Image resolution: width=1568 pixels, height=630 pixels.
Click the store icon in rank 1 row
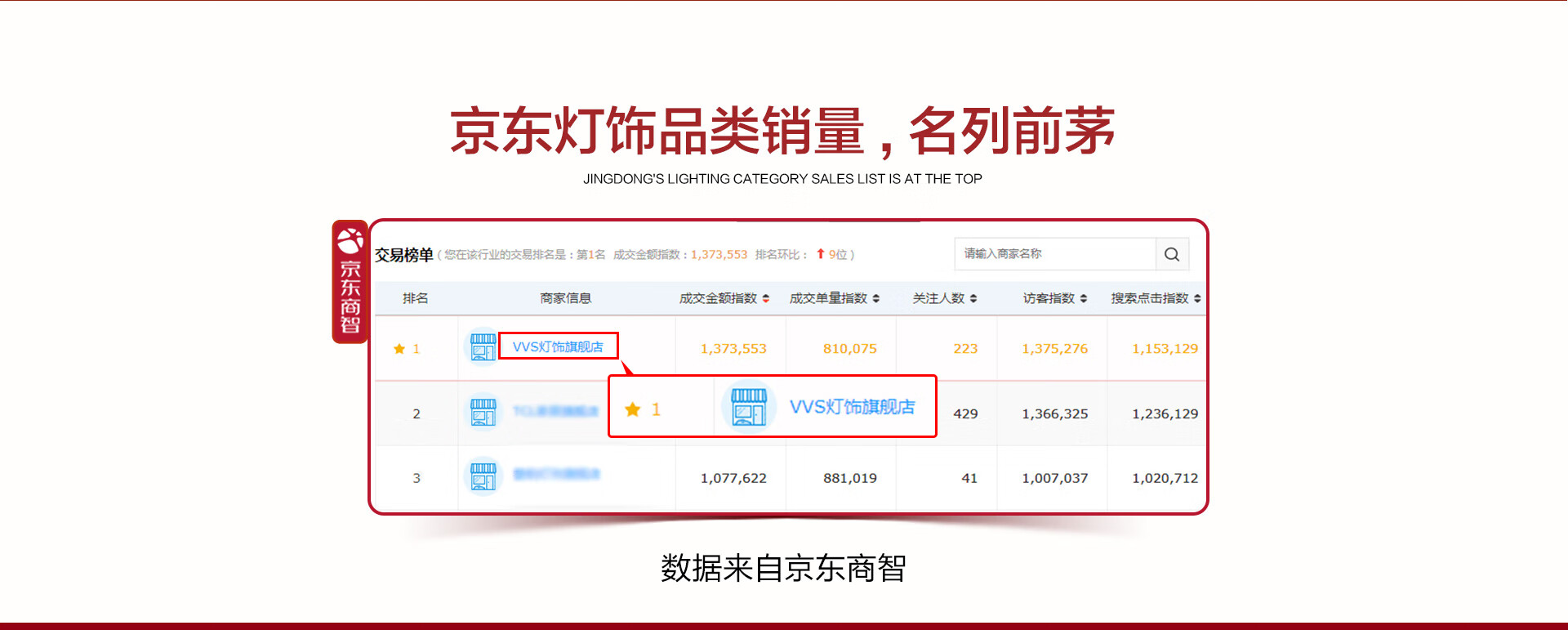(483, 347)
